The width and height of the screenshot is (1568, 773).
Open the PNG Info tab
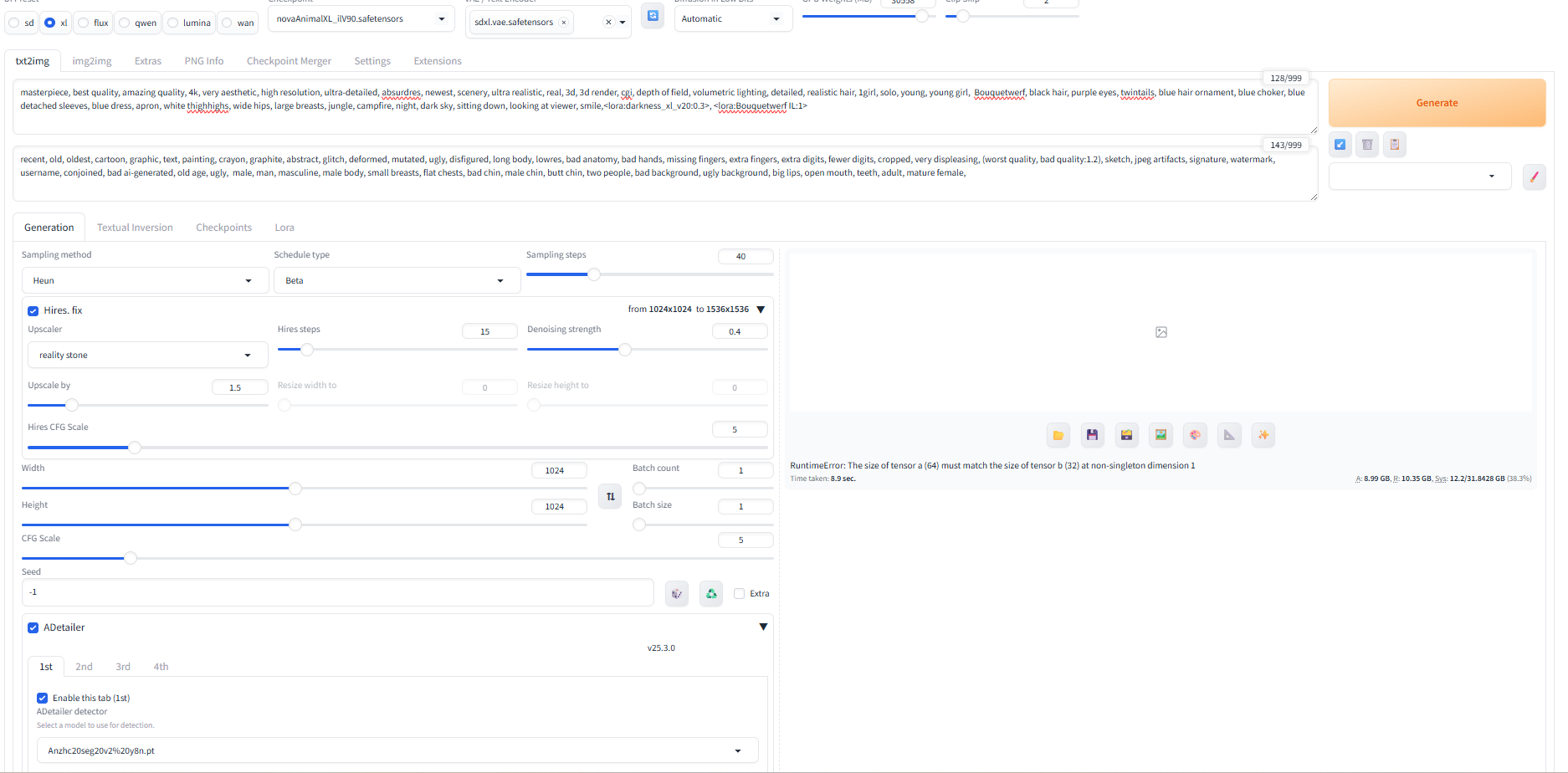coord(204,61)
